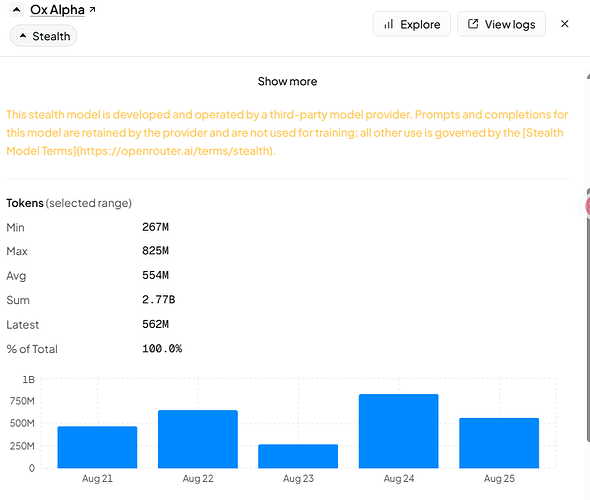This screenshot has width=590, height=500.
Task: Click the View logs button
Action: click(x=501, y=24)
